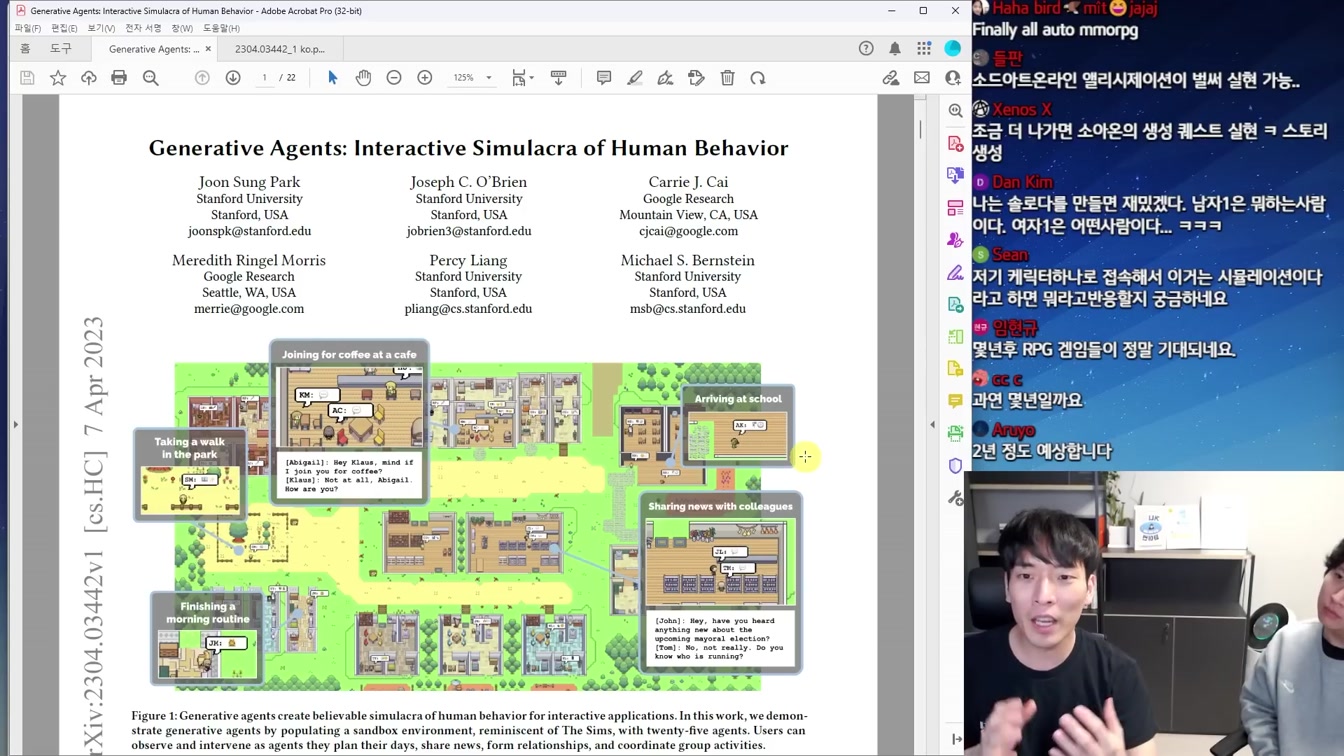Open More Tools wrench icon in right panel

955,498
